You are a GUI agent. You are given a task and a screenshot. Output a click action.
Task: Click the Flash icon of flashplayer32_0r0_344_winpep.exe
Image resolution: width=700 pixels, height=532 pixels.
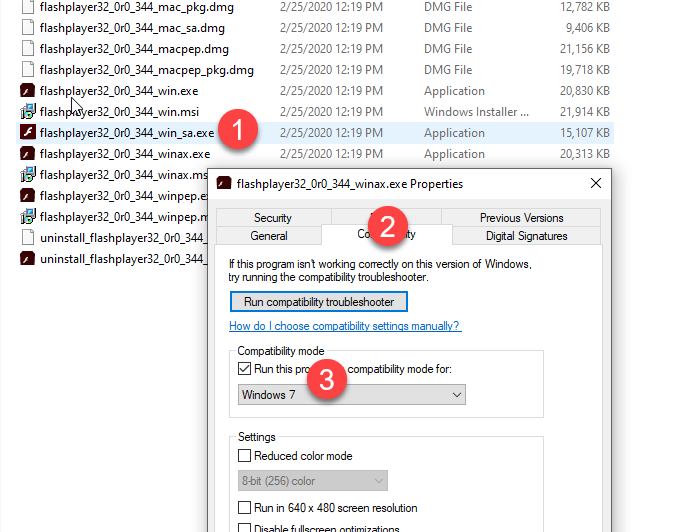28,195
